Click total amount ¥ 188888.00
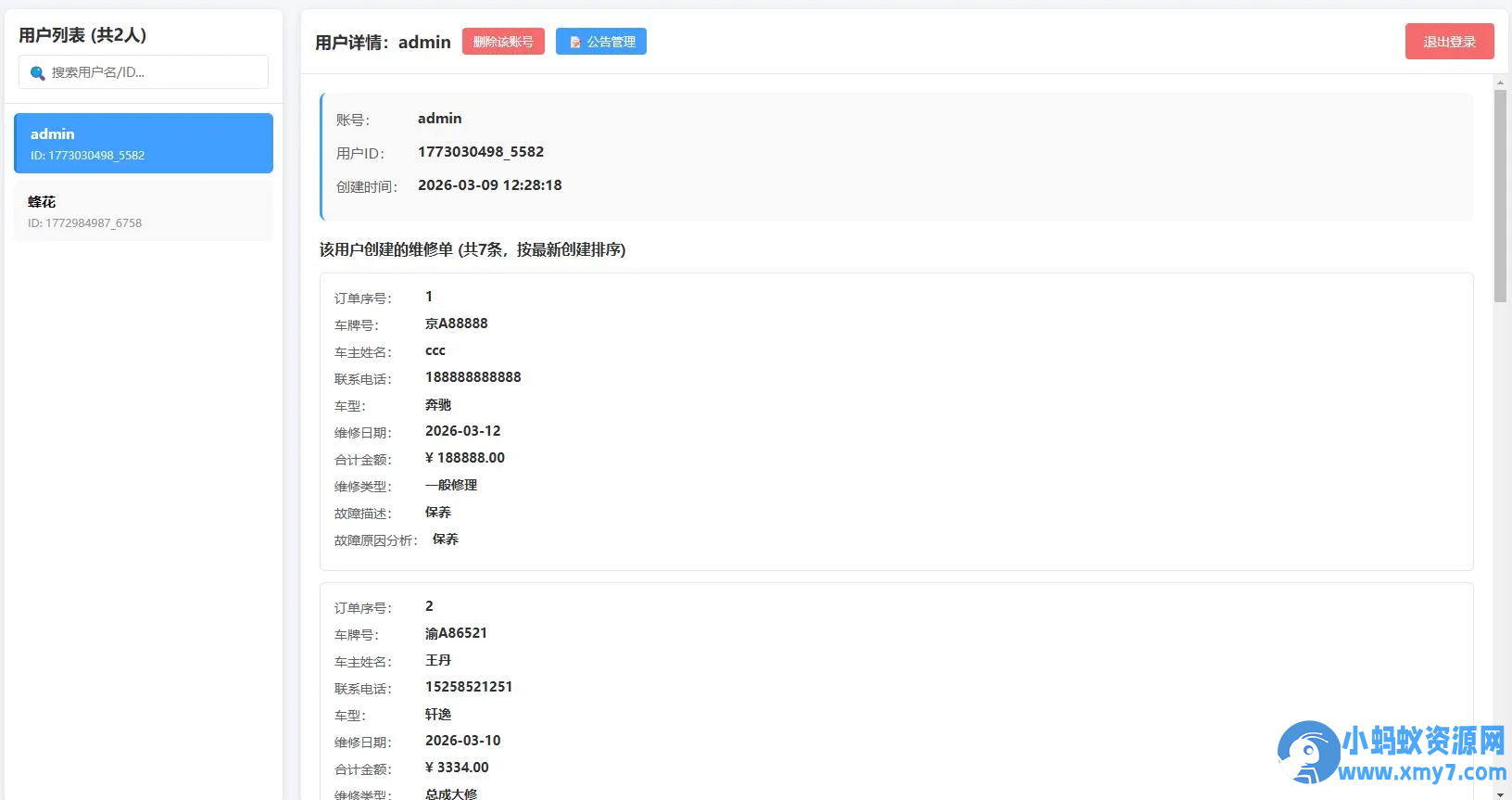 (x=465, y=458)
